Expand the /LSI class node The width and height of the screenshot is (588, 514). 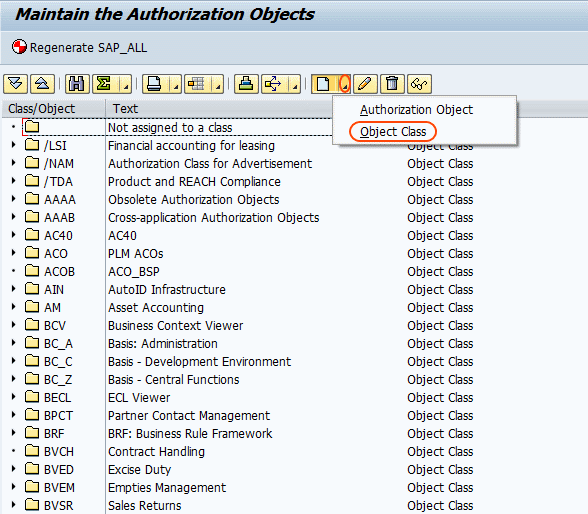click(14, 145)
